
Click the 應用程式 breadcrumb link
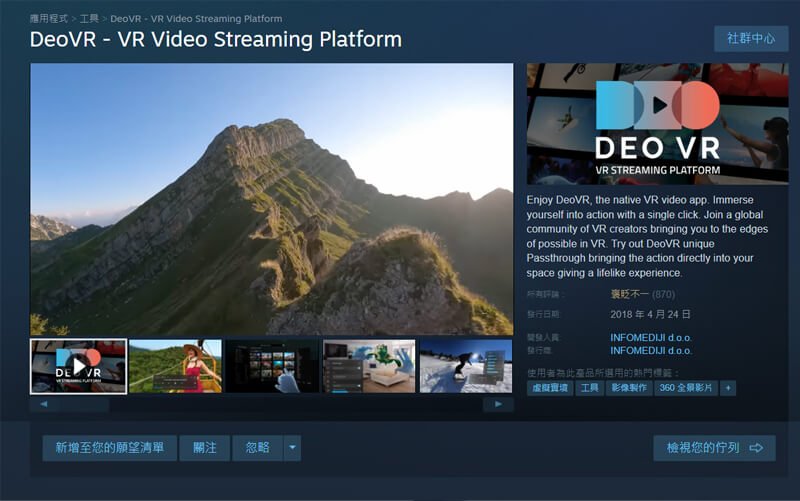pos(48,19)
